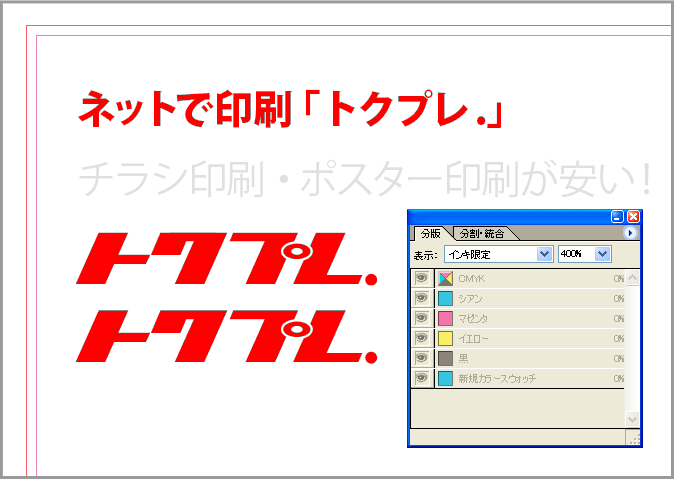Switch to the 分版 tab
This screenshot has width=674, height=479.
431,233
